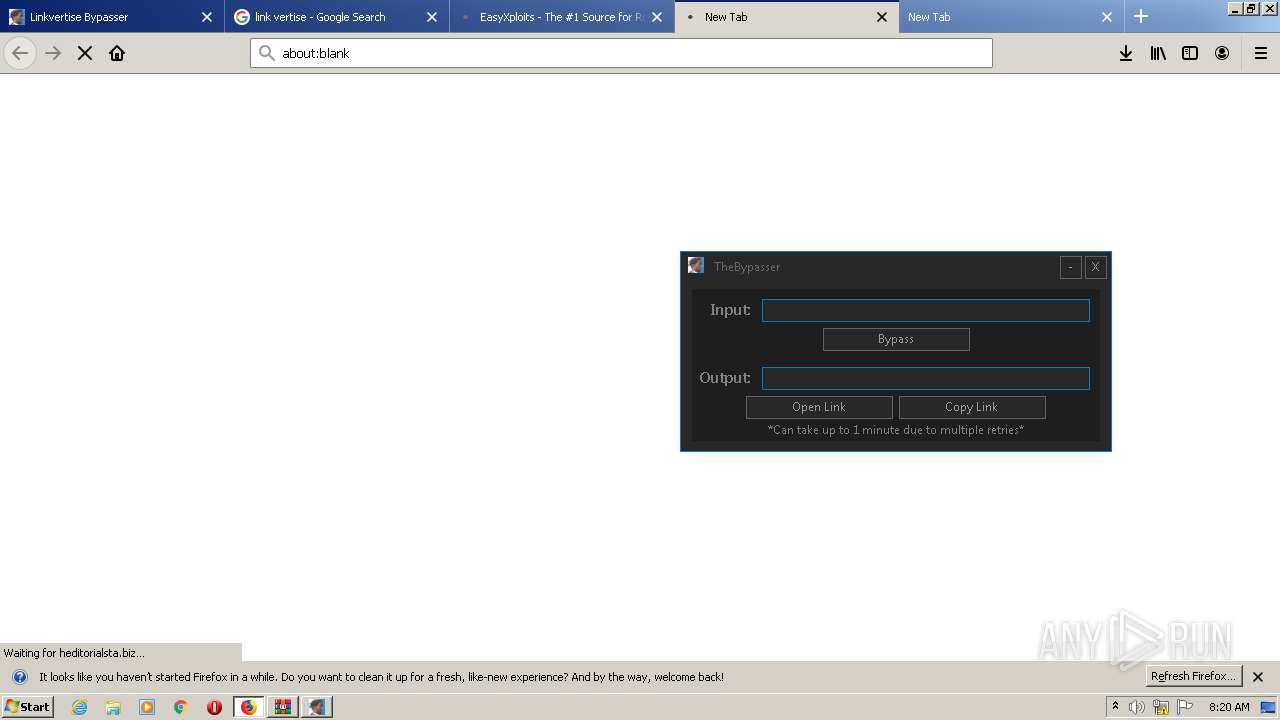
Task: Focus the Output text field in TheBypasser
Action: [x=926, y=379]
